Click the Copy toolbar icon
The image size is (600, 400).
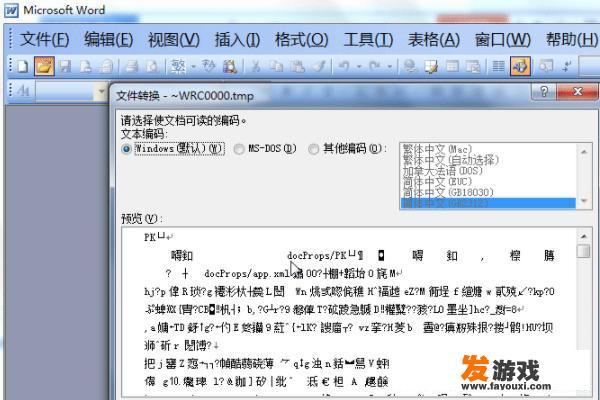point(276,67)
